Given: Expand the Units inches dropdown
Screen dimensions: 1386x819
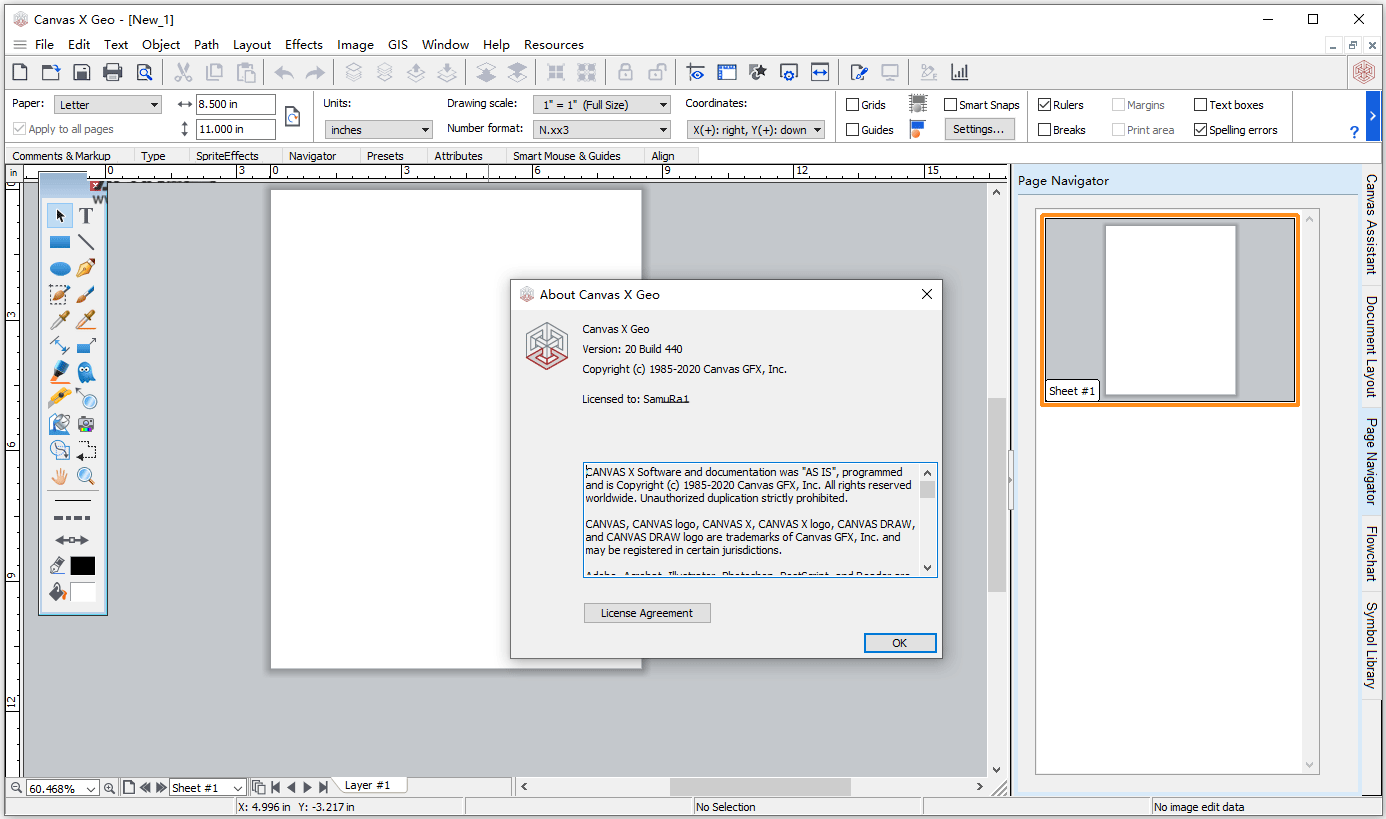Looking at the screenshot, I should click(x=379, y=130).
